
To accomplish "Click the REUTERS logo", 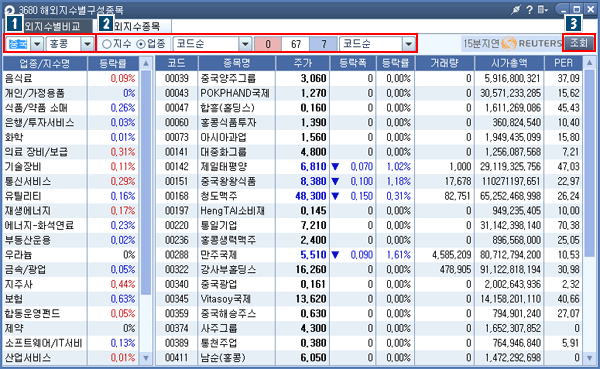I will tap(532, 43).
